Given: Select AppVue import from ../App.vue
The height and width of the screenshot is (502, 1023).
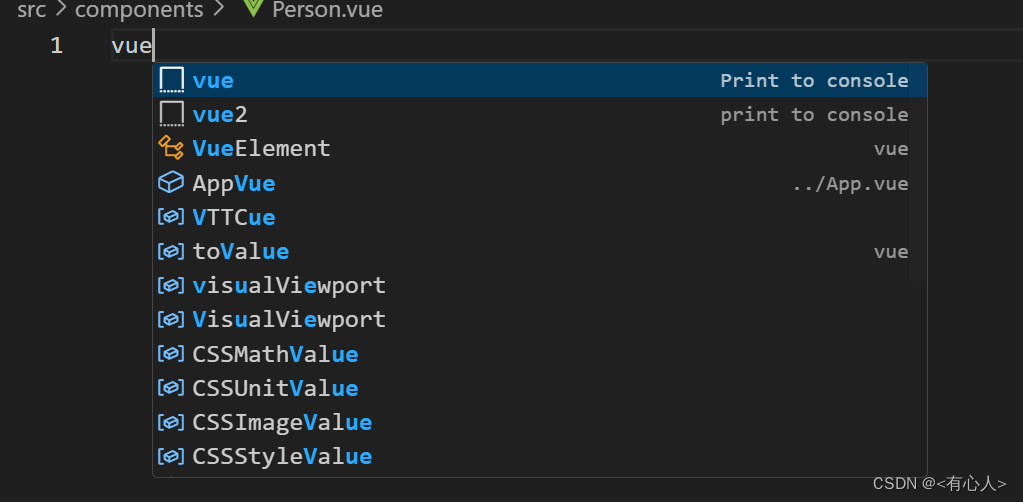Looking at the screenshot, I should [x=540, y=183].
